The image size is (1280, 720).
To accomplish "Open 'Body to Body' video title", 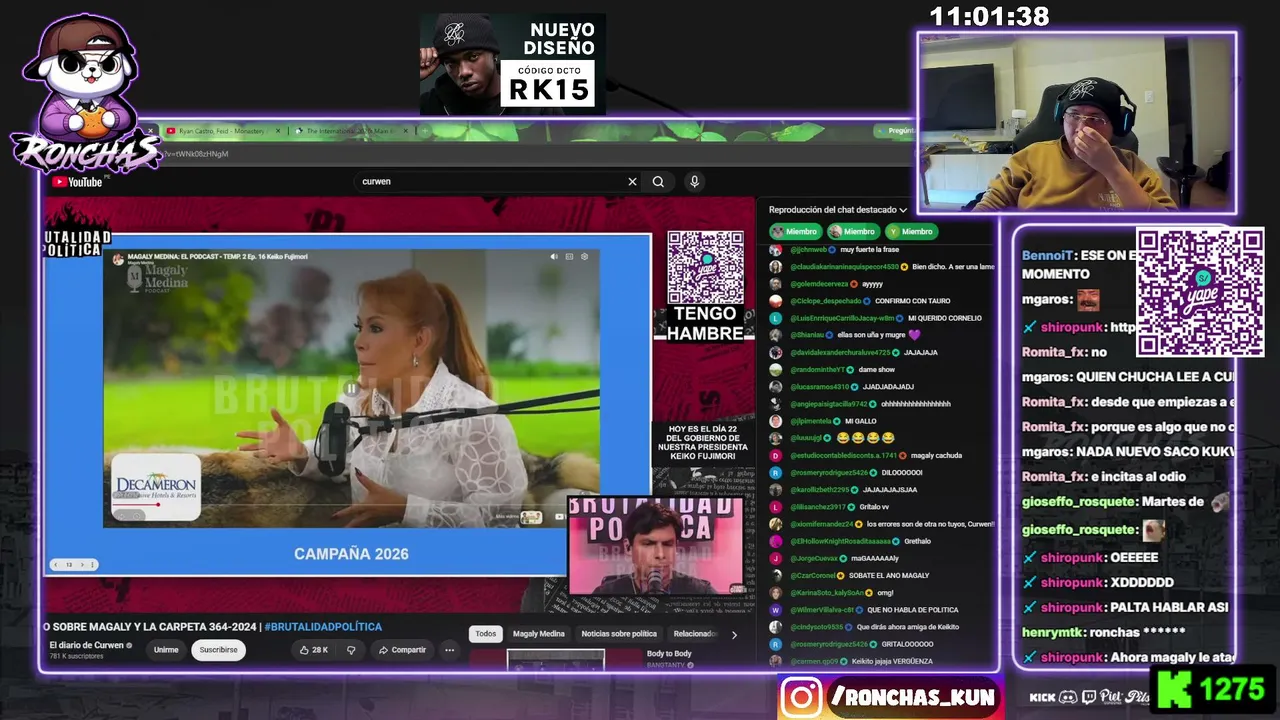I will point(669,654).
